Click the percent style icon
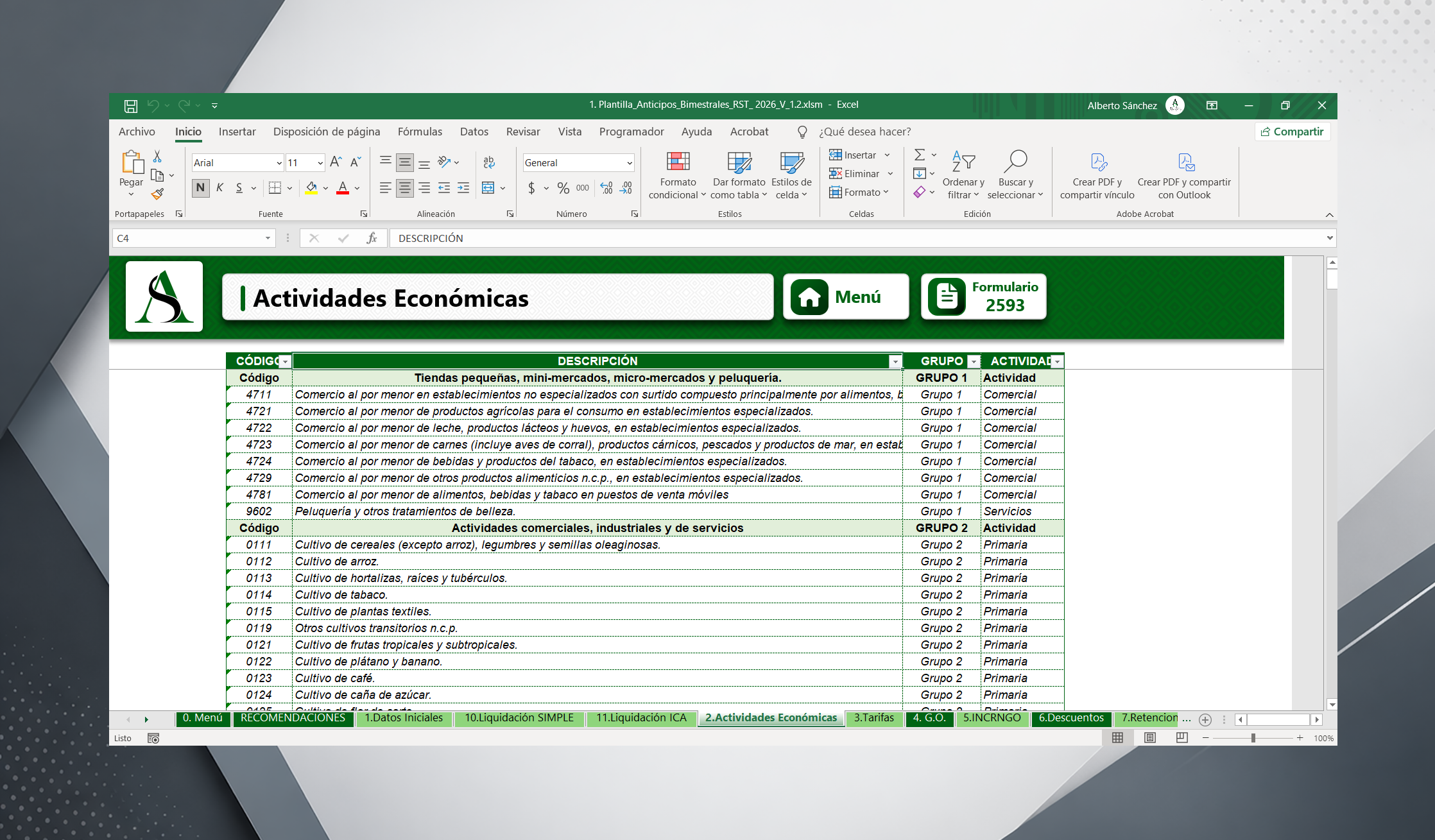 563,188
